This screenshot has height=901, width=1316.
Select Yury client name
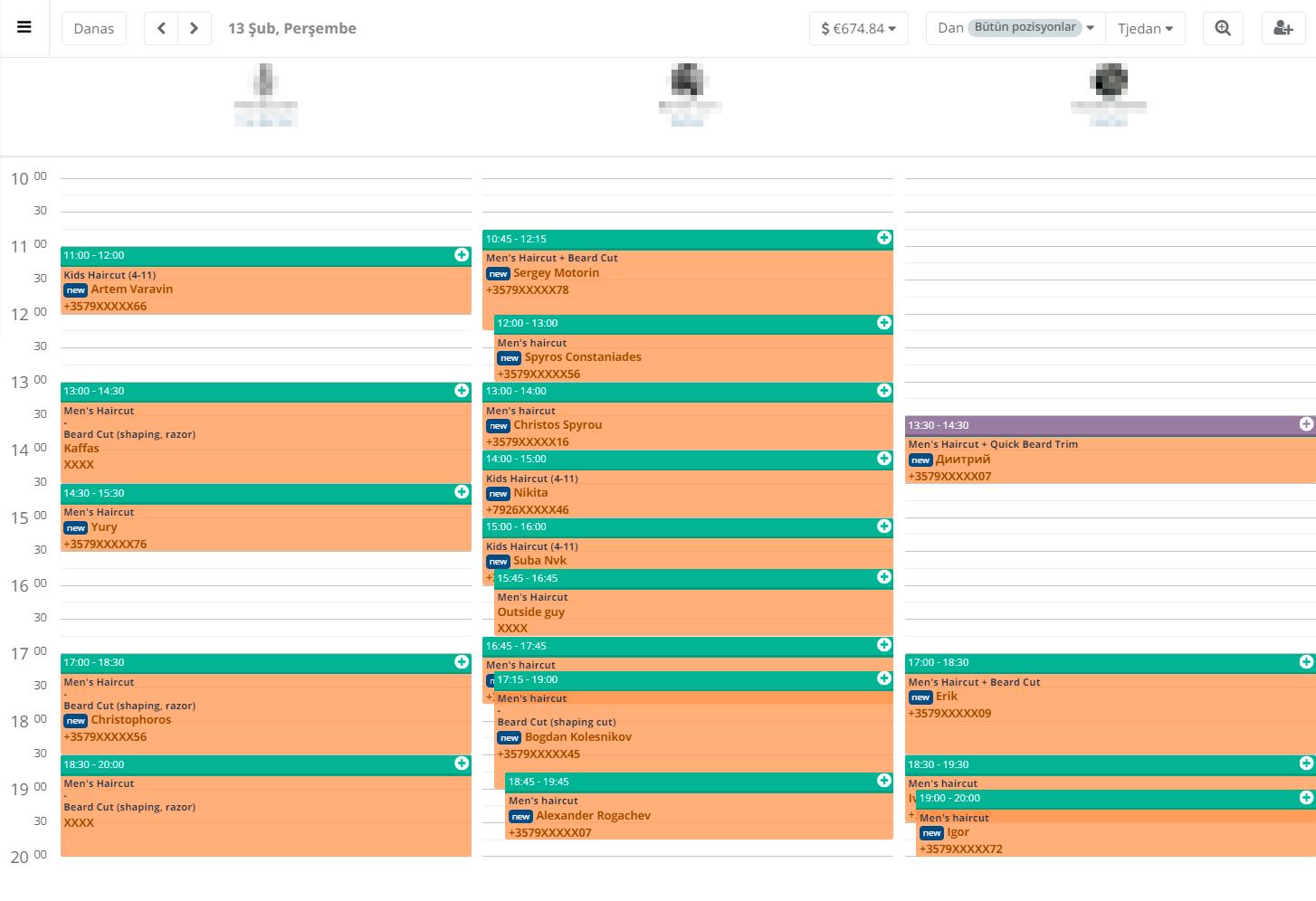(104, 527)
